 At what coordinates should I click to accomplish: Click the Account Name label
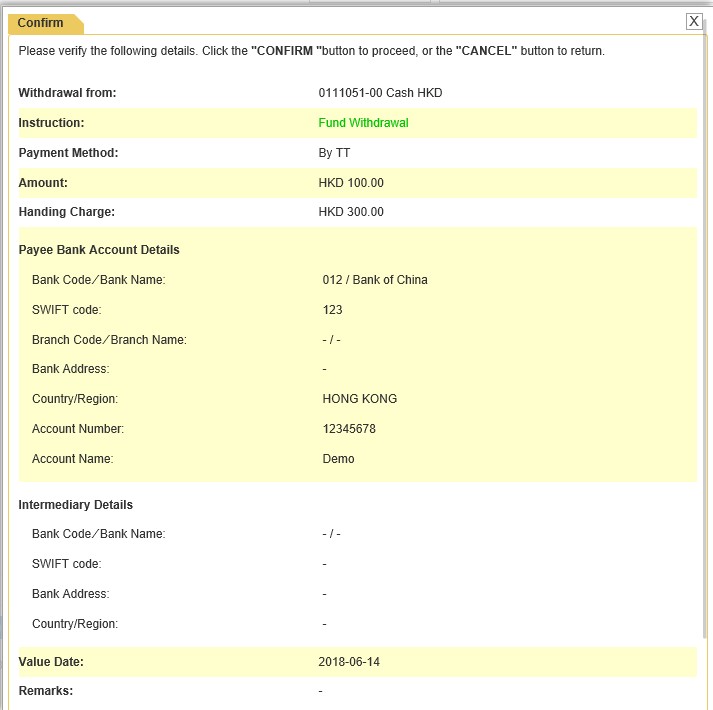pos(73,459)
